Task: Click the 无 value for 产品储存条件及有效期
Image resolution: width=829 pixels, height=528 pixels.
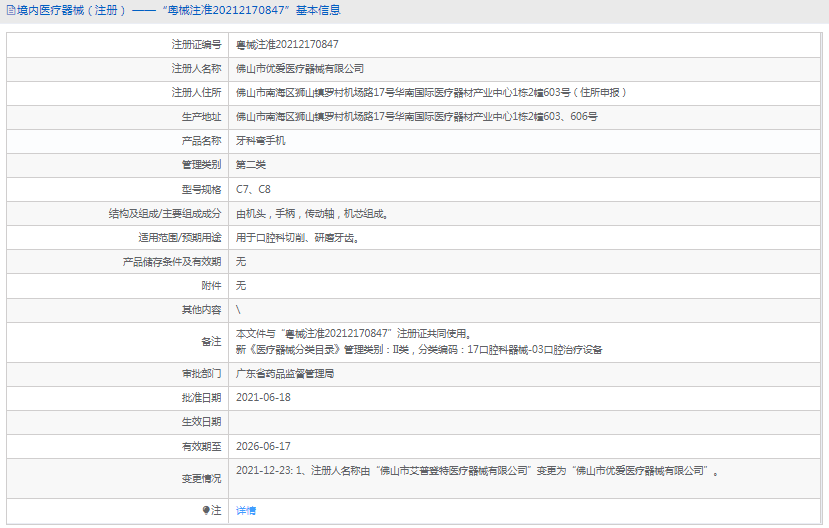Action: coord(241,262)
